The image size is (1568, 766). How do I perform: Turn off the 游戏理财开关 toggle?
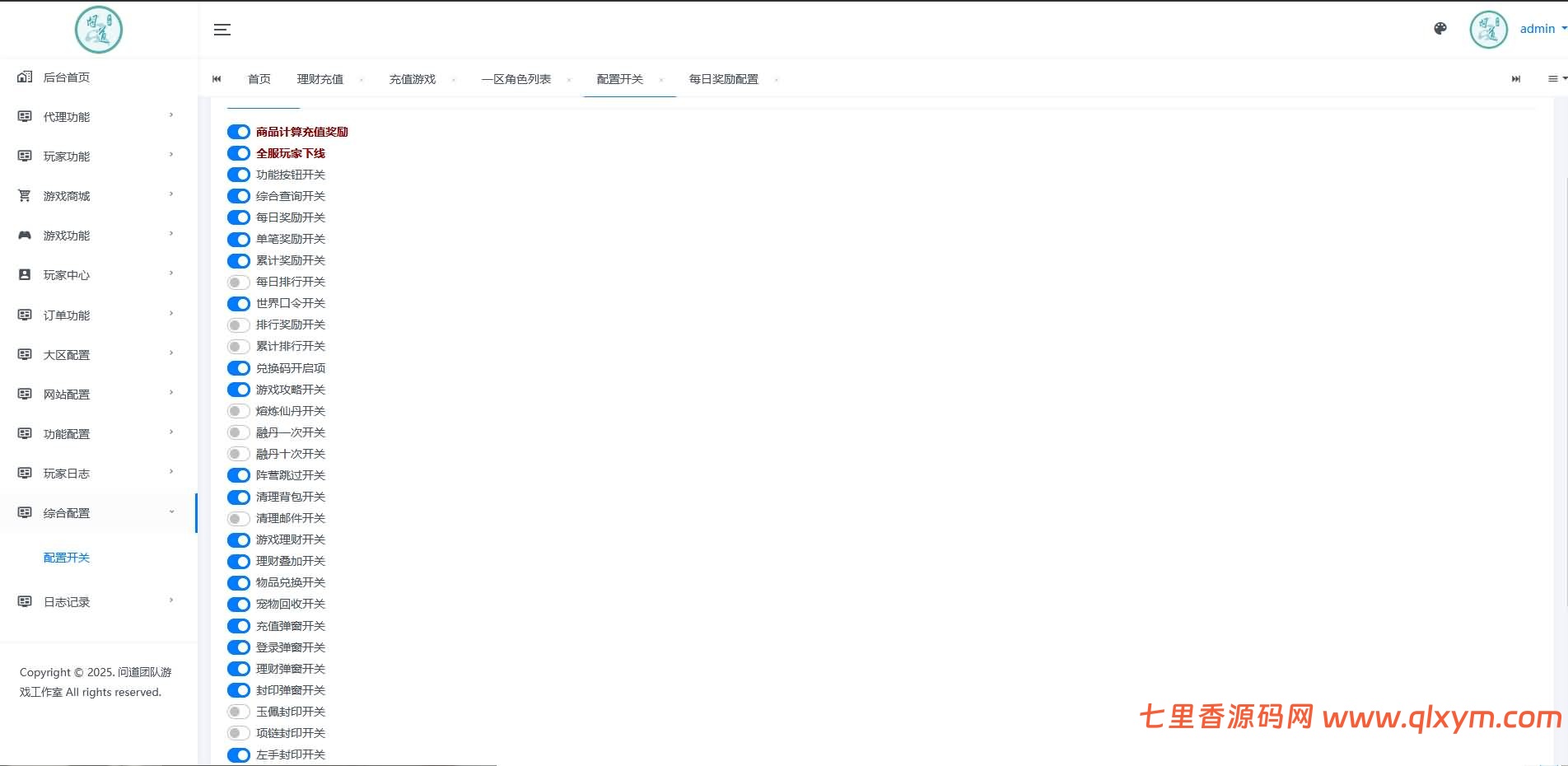coord(239,540)
